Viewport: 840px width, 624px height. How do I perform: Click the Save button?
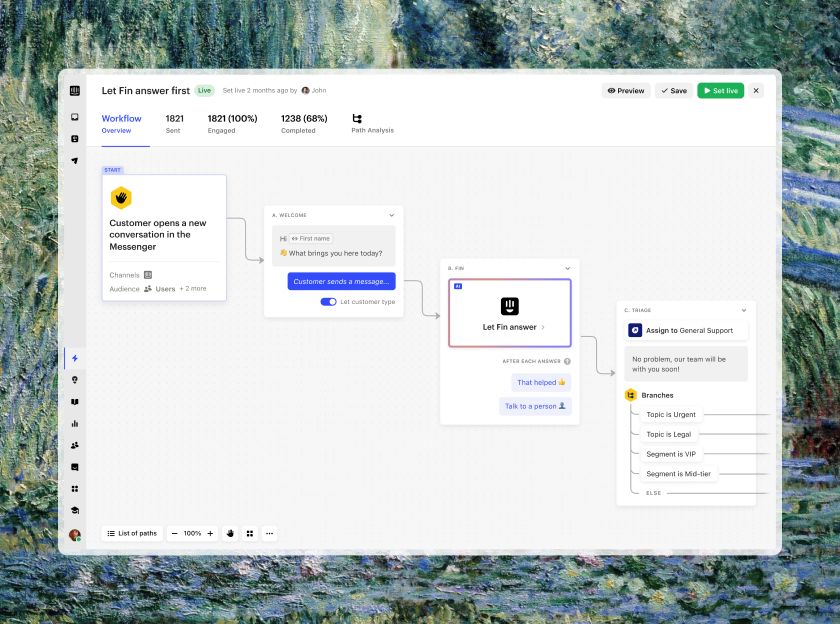pyautogui.click(x=673, y=91)
